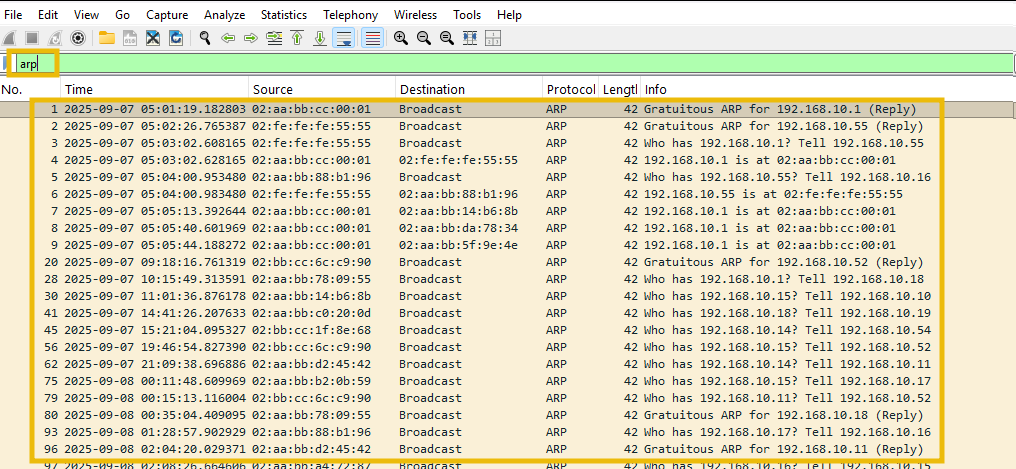Select packet 20 Gratuitous ARP for 192.168.10.52
Screen dimensions: 1016x469
click(508, 262)
